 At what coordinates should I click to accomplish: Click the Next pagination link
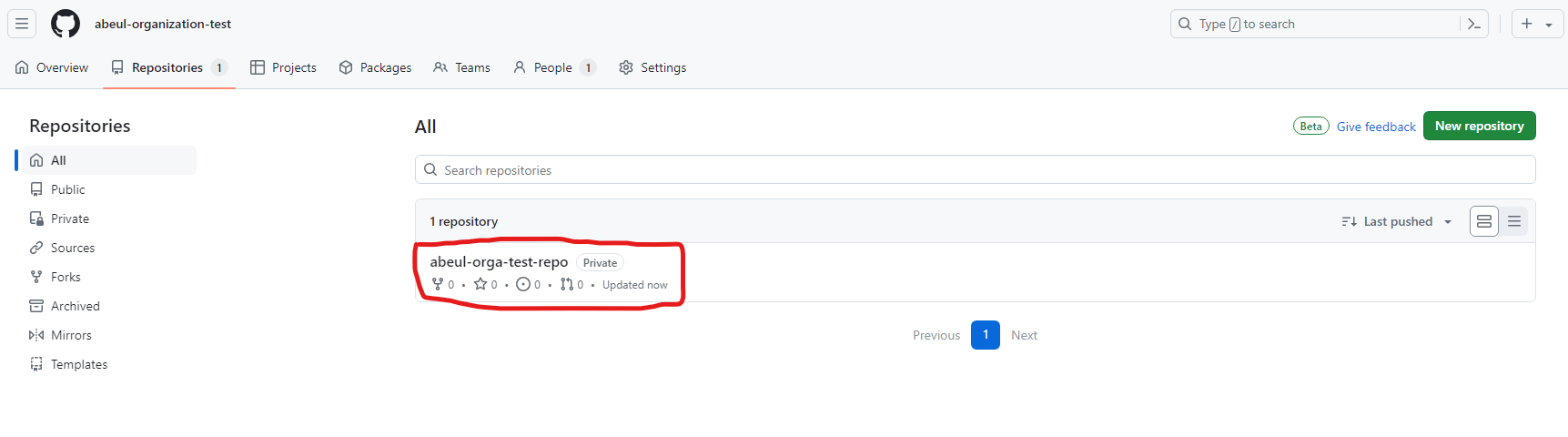tap(1024, 335)
